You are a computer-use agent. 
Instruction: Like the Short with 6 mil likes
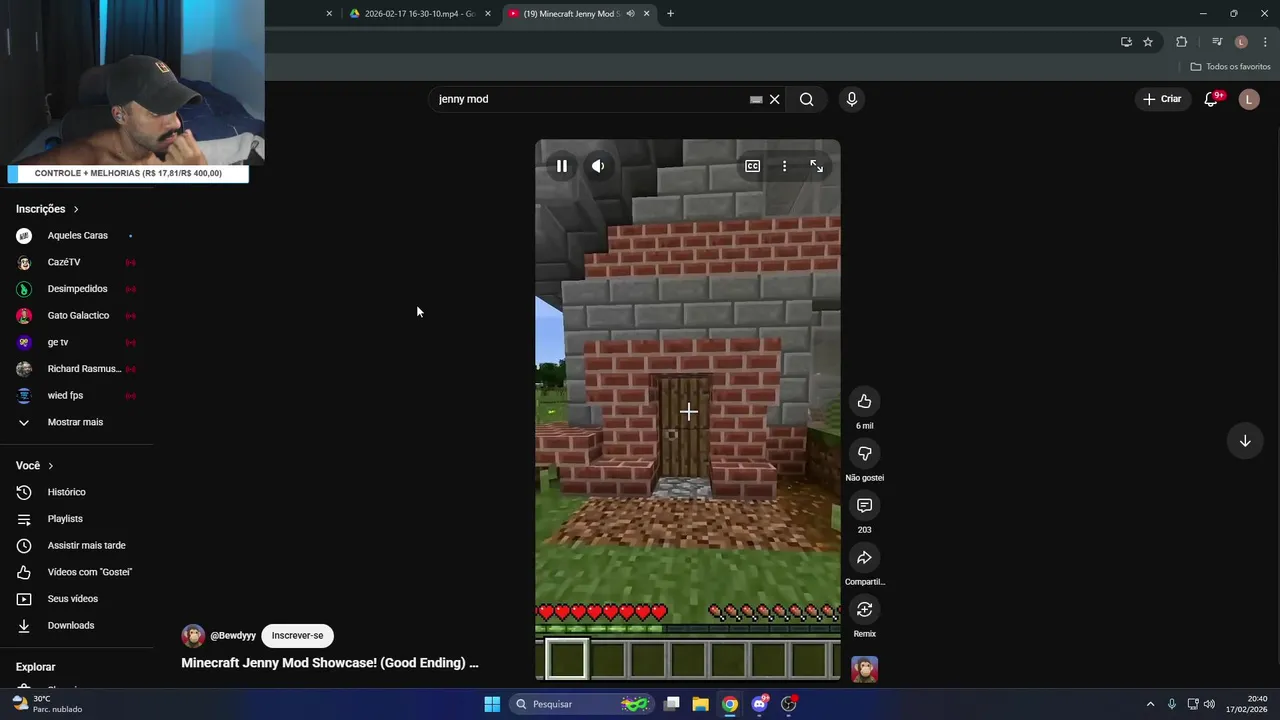[864, 402]
